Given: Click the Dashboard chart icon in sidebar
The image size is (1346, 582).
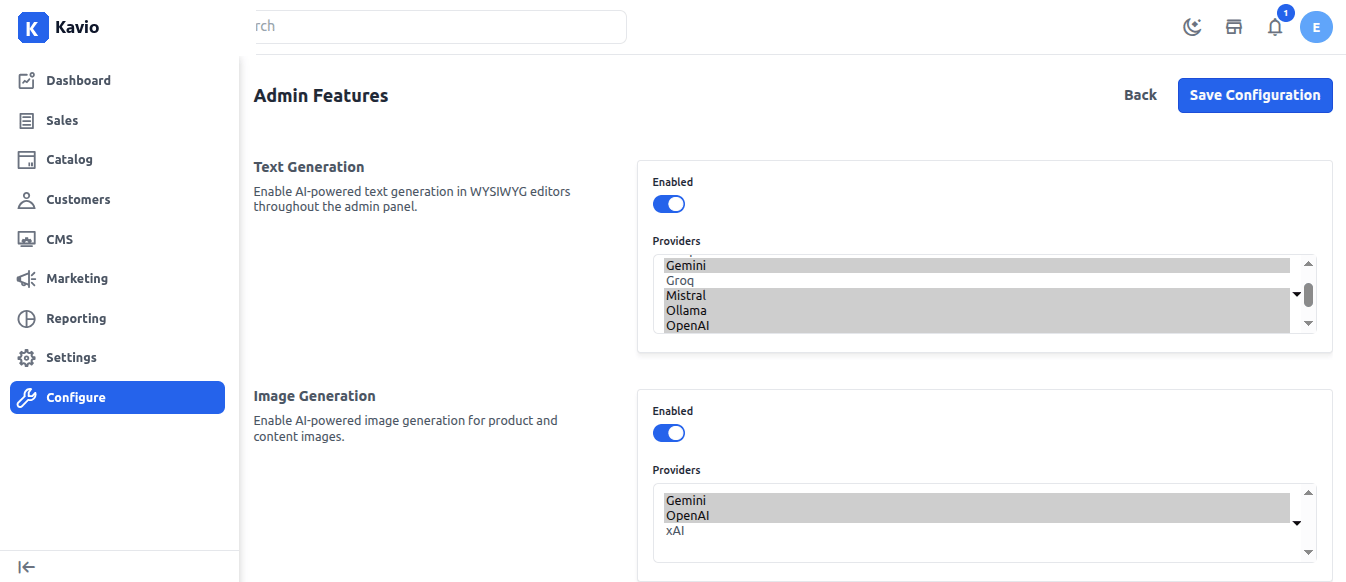Looking at the screenshot, I should (x=27, y=81).
